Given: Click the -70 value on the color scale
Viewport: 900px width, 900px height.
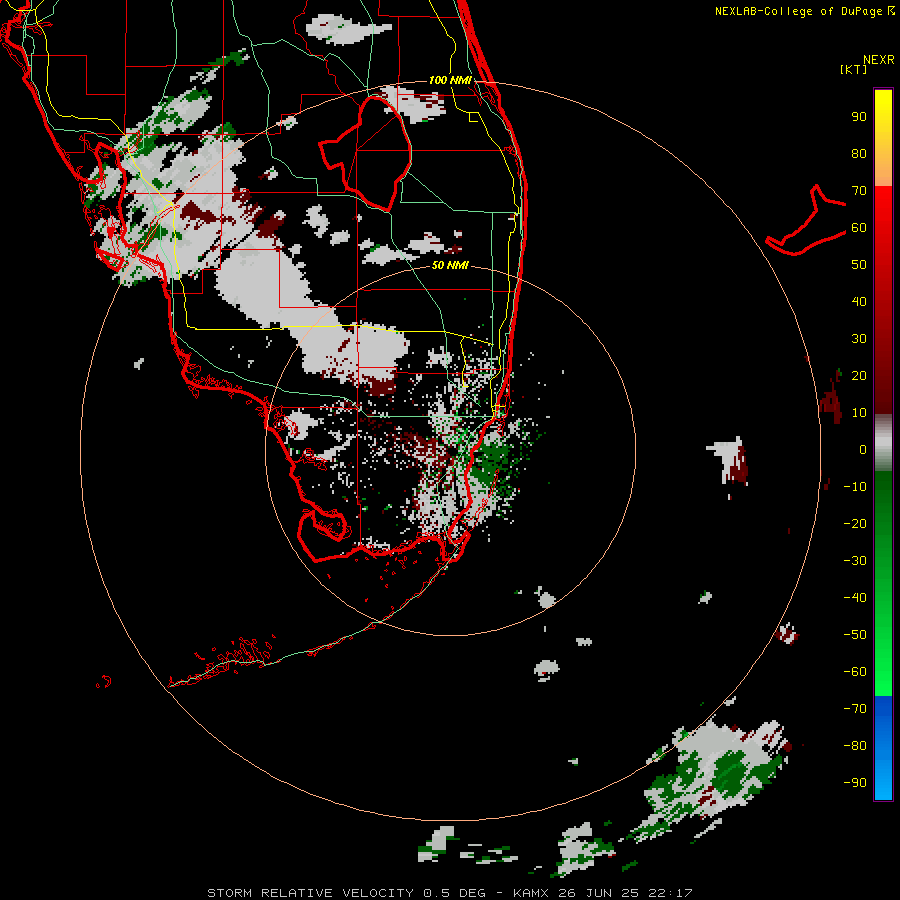Looking at the screenshot, I should (855, 709).
